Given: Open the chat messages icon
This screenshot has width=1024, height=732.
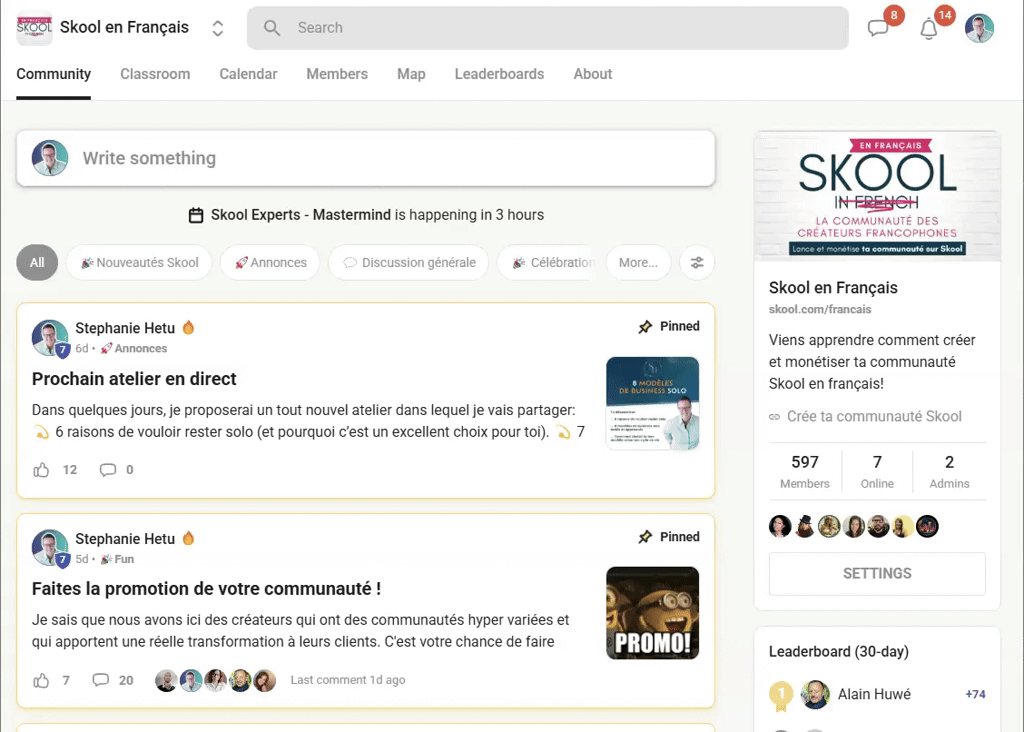Looking at the screenshot, I should (x=878, y=28).
